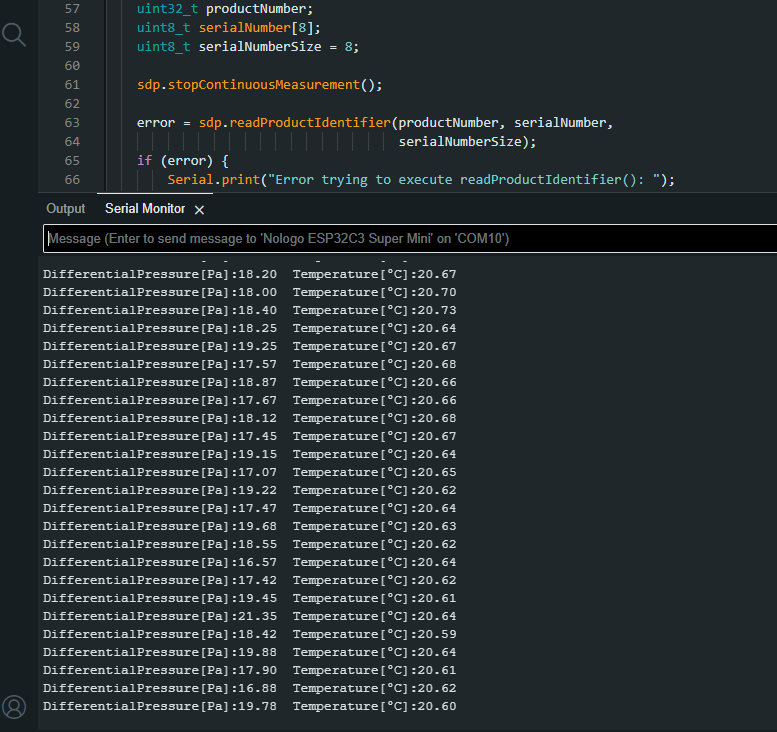The width and height of the screenshot is (777, 732).
Task: Click the stopContinuousMeasurement call in code
Action: 264,85
